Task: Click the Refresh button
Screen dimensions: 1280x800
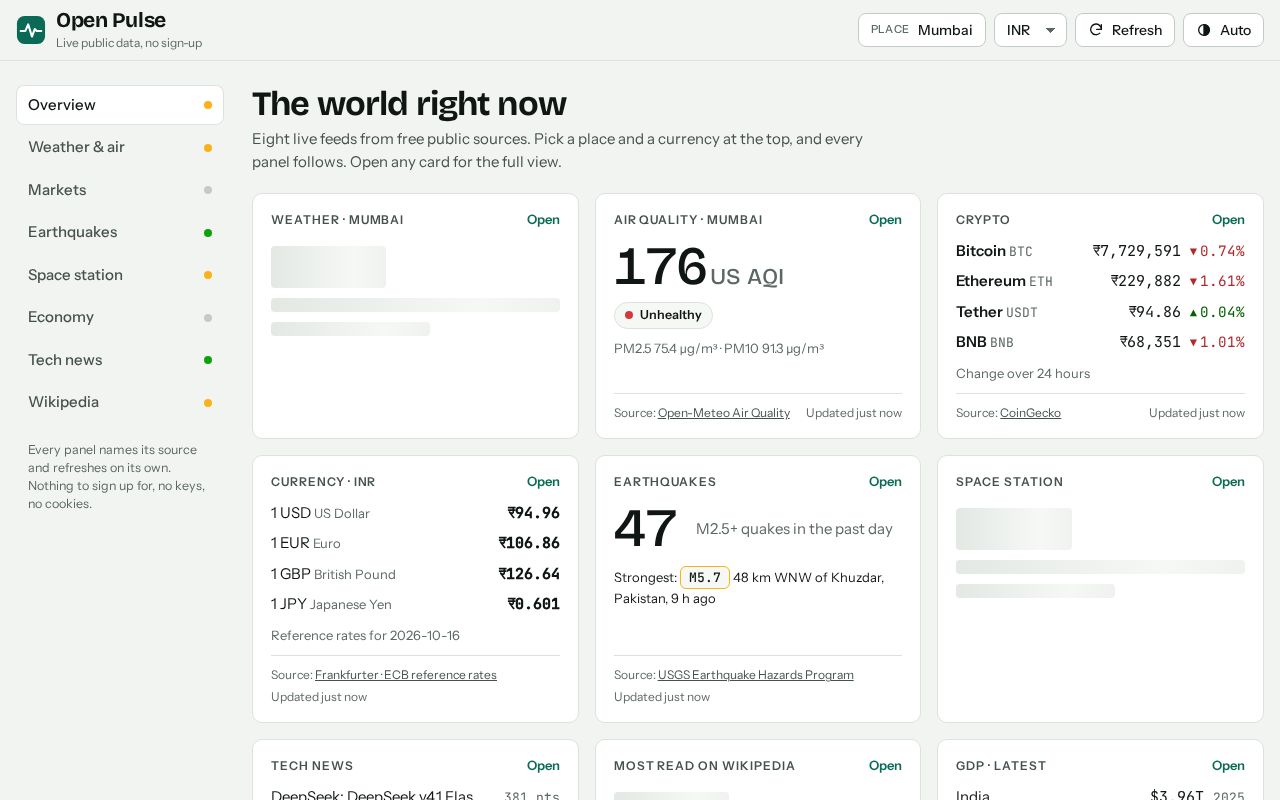Action: (x=1125, y=30)
